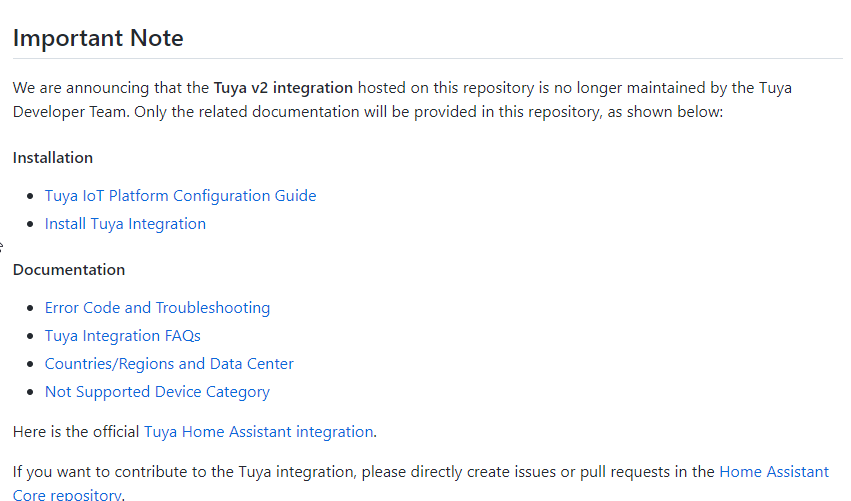This screenshot has width=851, height=501.
Task: Click the bold 'Tuya v2 integration' text
Action: click(283, 88)
